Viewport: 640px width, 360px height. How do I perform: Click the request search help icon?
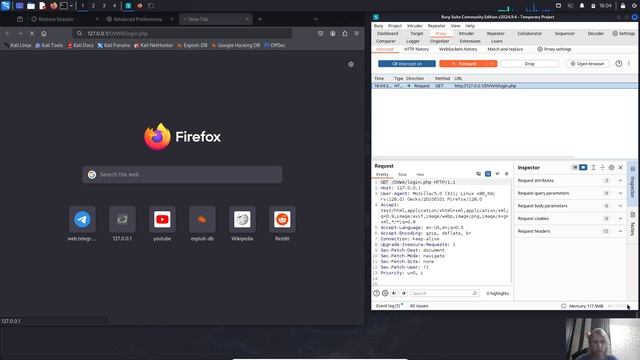376,293
